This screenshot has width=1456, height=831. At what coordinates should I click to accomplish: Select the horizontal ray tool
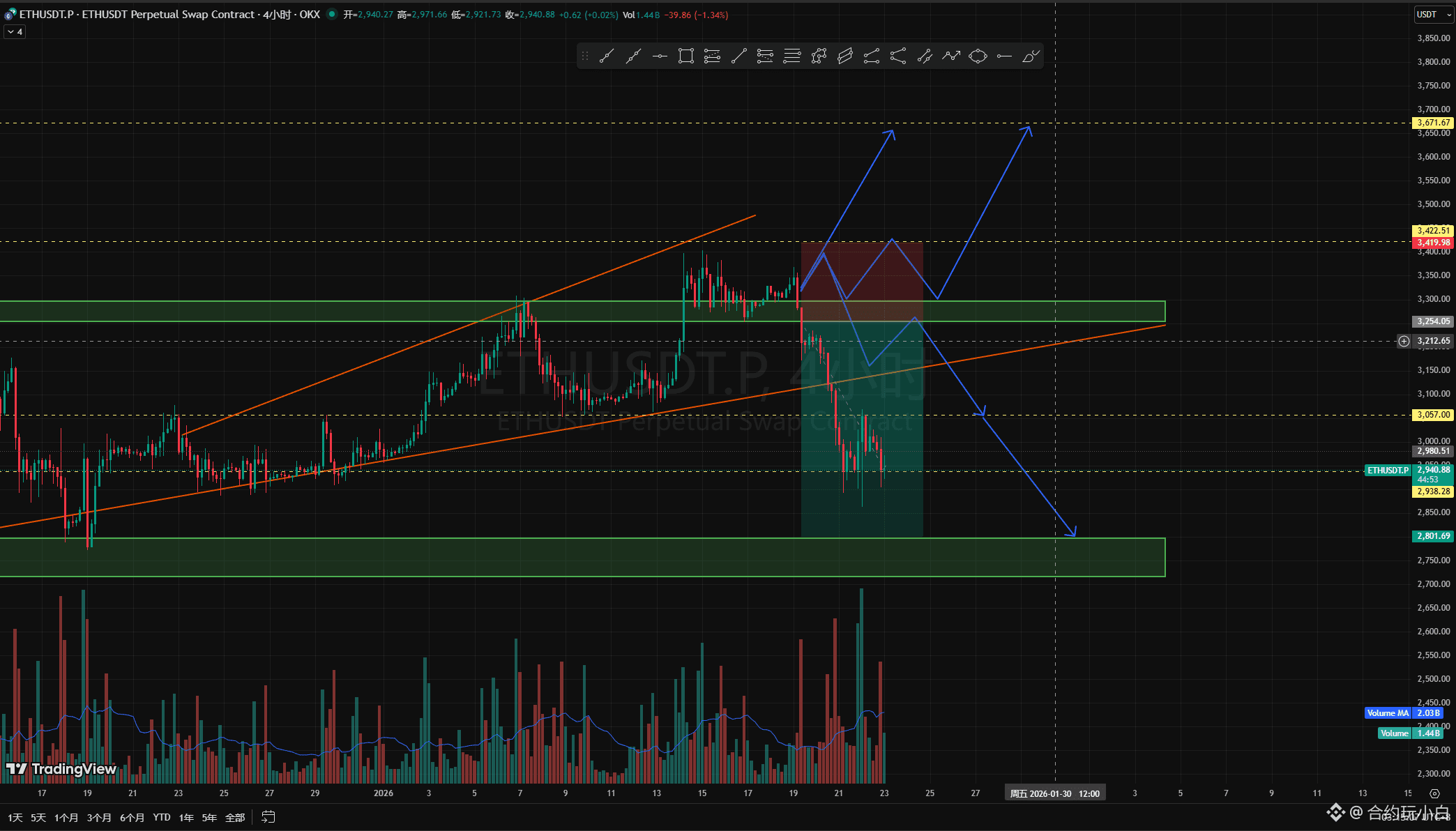[x=1004, y=56]
